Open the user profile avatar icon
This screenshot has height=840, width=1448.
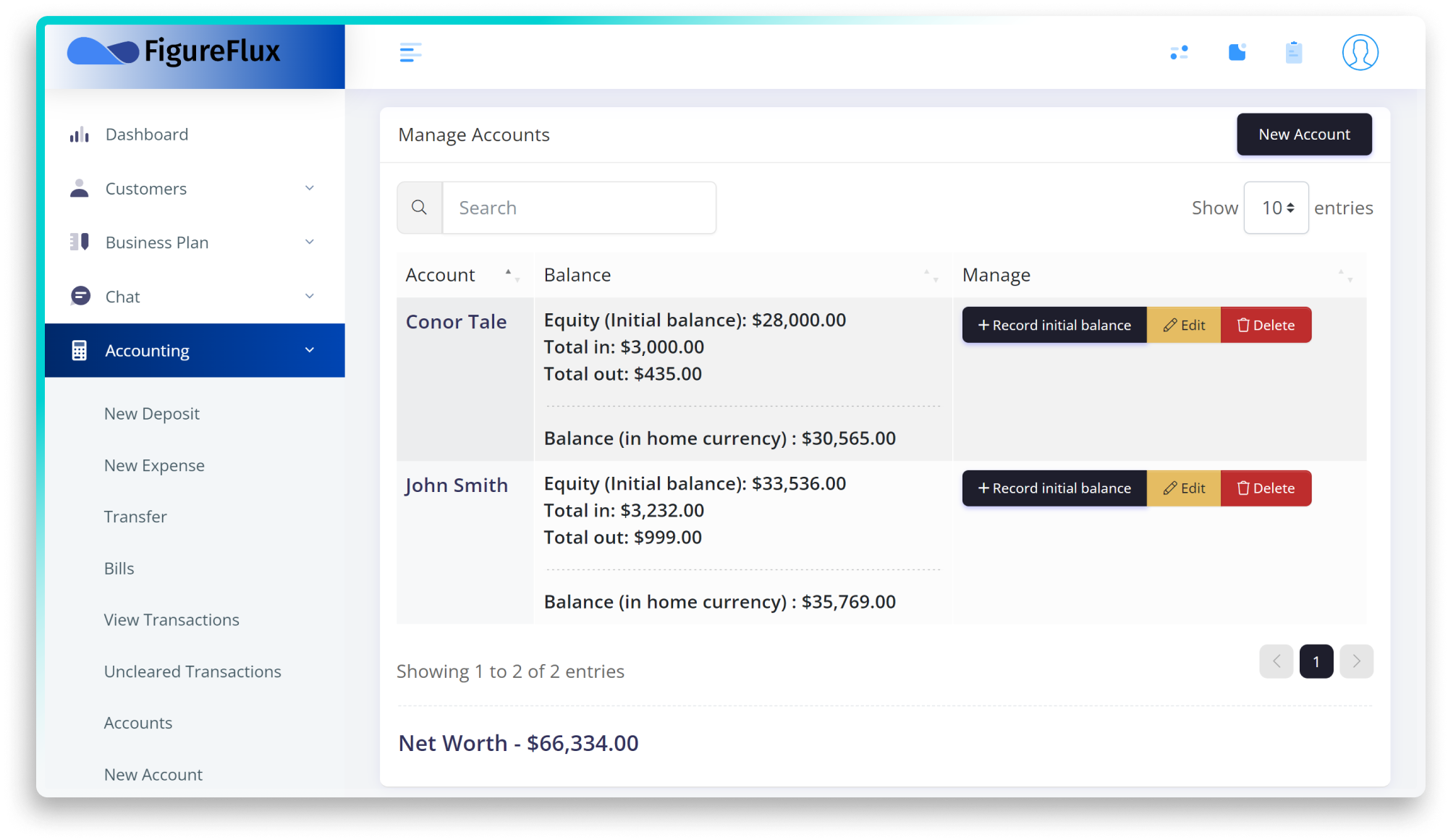pyautogui.click(x=1359, y=53)
